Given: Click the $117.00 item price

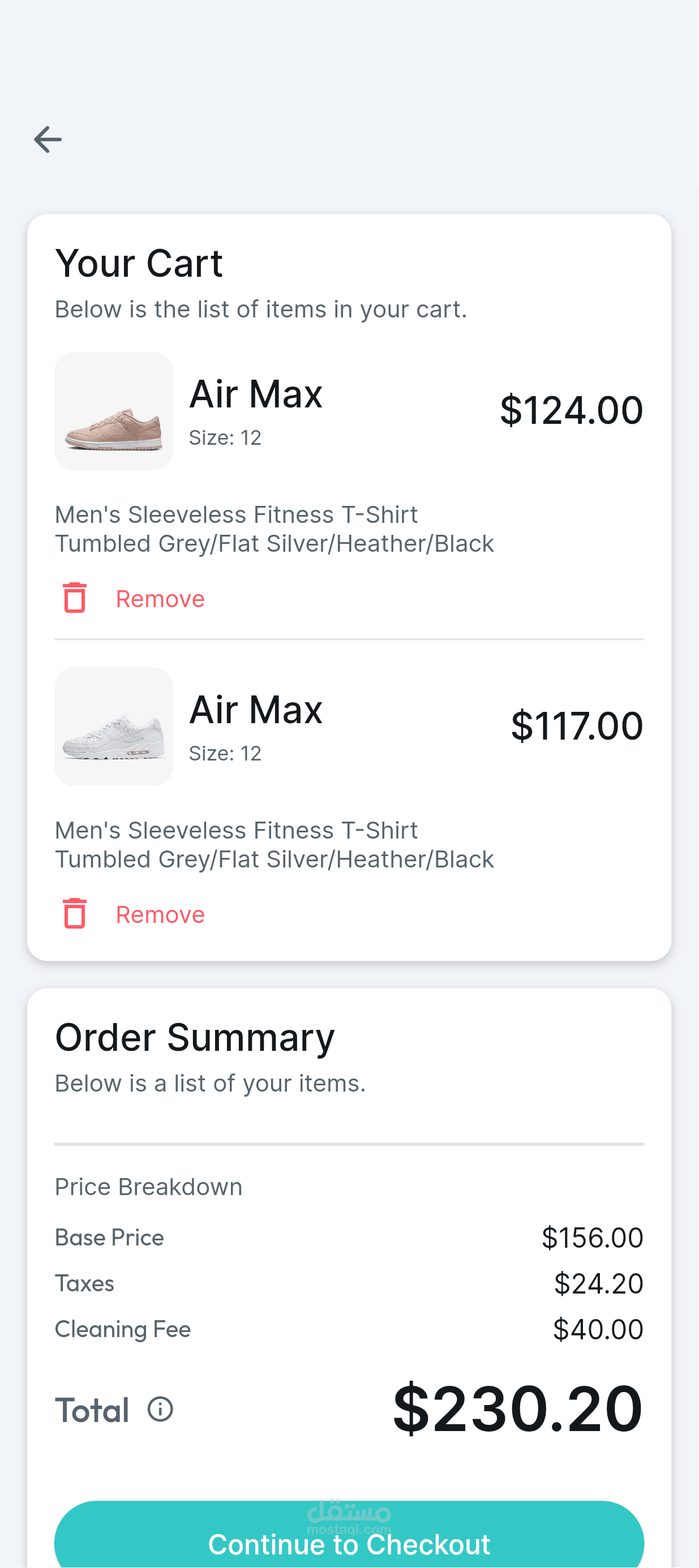Looking at the screenshot, I should [x=577, y=725].
